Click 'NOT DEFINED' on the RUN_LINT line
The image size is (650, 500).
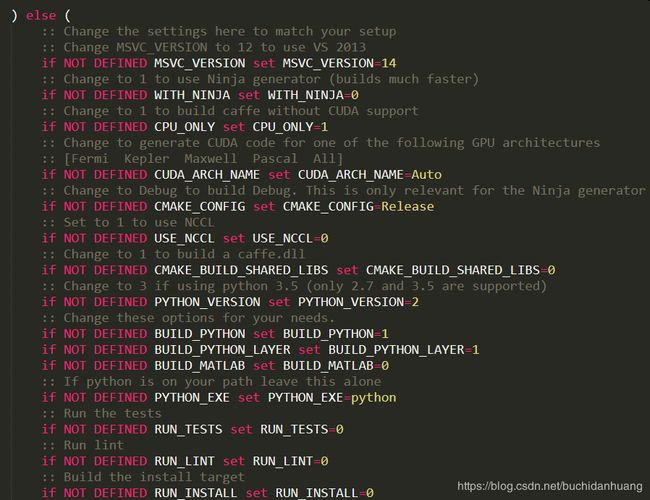[x=105, y=461]
